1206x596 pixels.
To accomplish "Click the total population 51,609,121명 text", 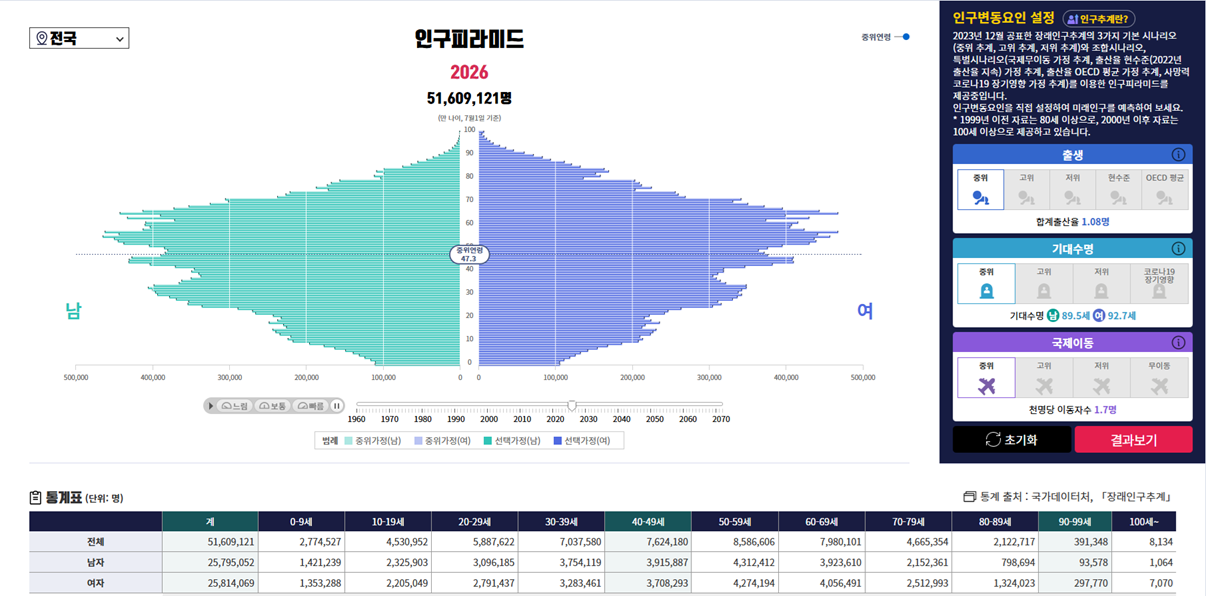I will (469, 98).
